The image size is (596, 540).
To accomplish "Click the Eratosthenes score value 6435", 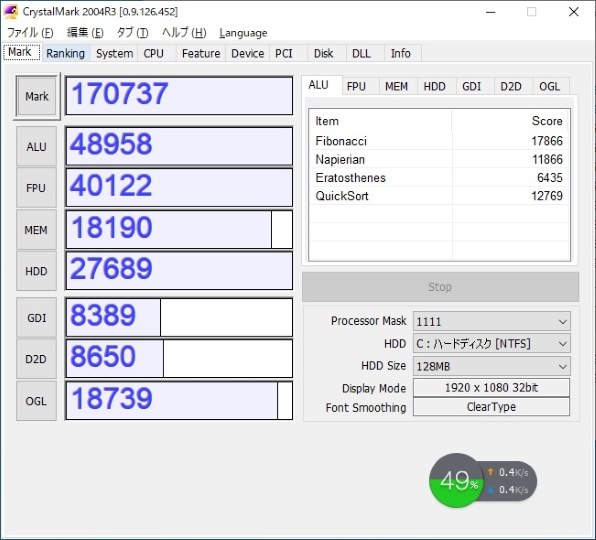I will tap(550, 177).
